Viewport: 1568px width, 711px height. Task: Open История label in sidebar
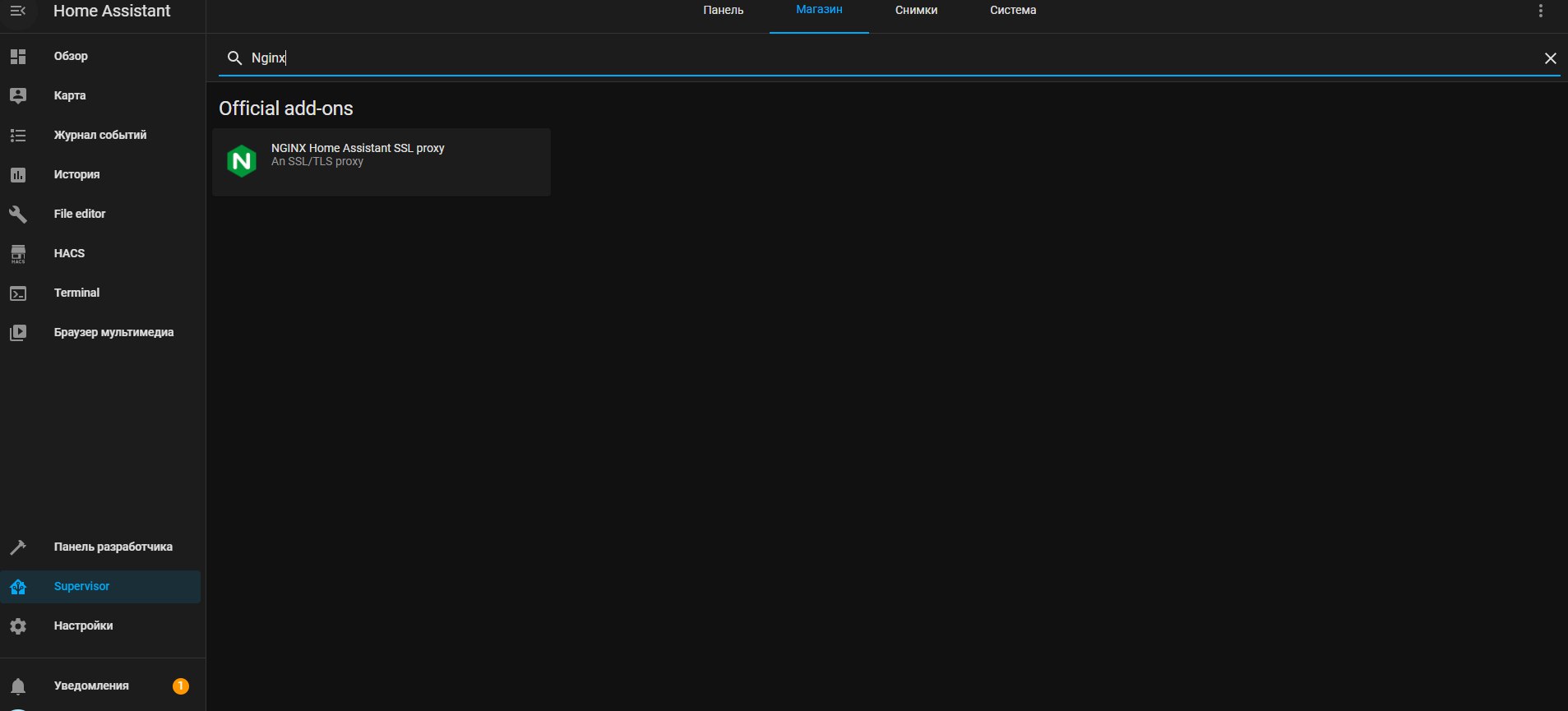click(76, 174)
